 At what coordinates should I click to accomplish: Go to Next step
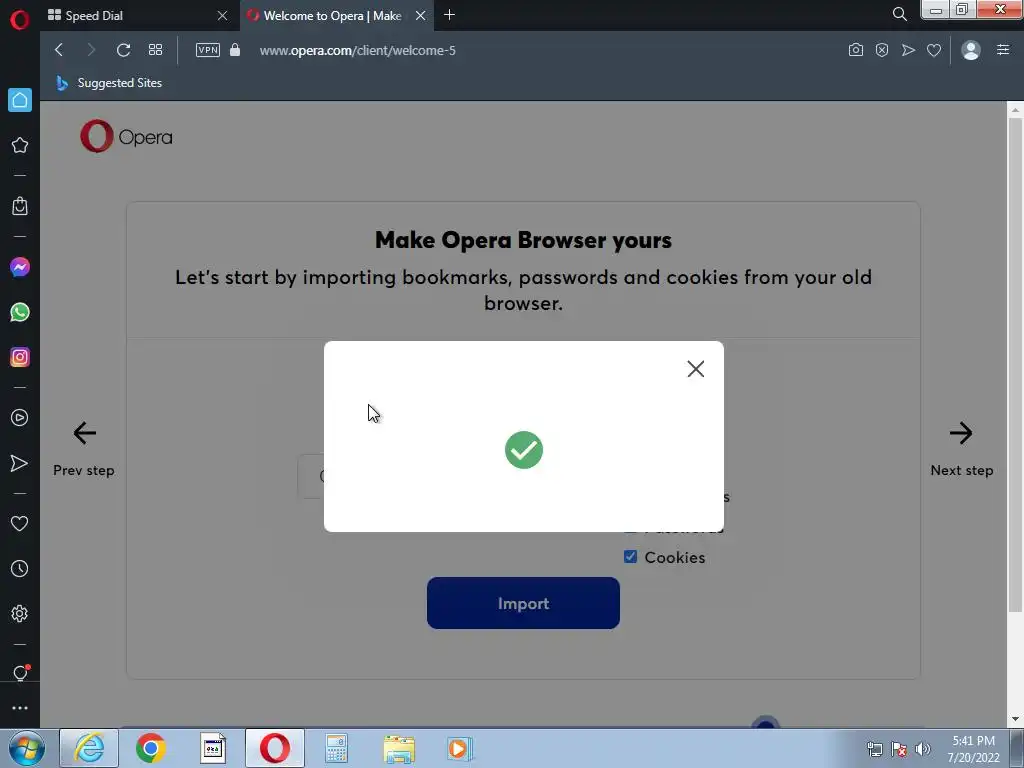pyautogui.click(x=961, y=449)
